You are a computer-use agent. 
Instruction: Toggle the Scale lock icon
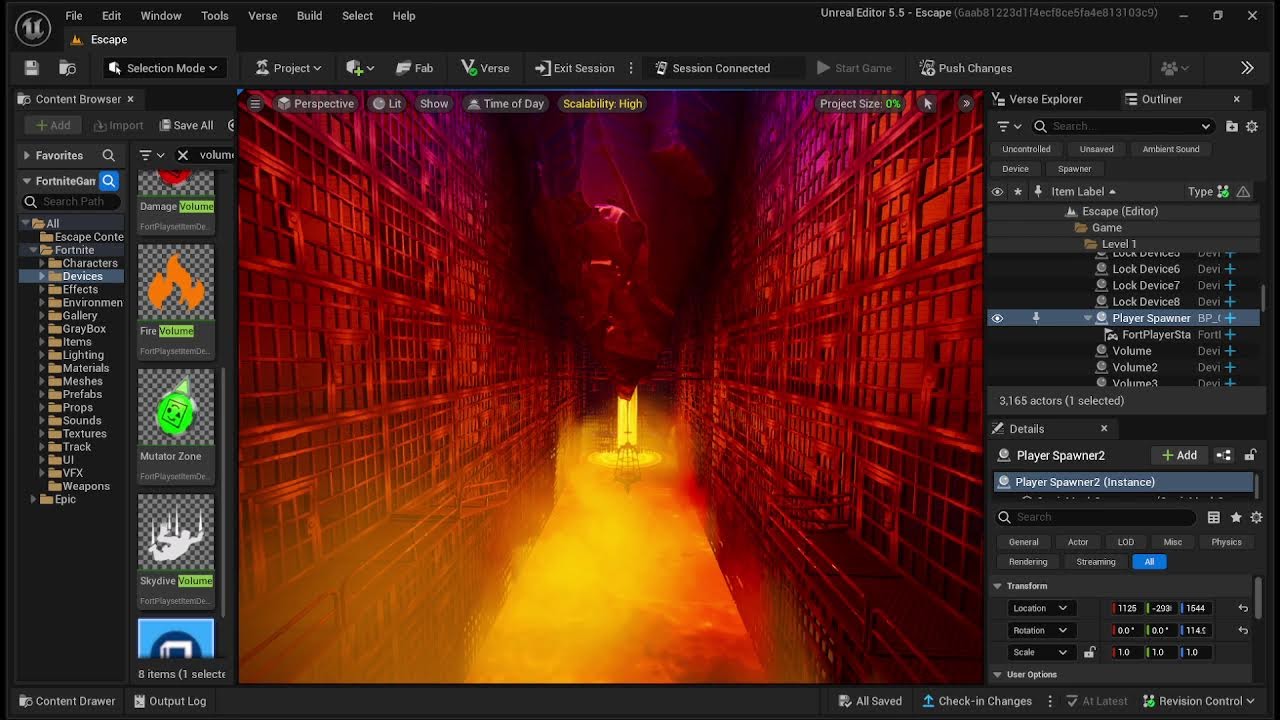(1090, 652)
